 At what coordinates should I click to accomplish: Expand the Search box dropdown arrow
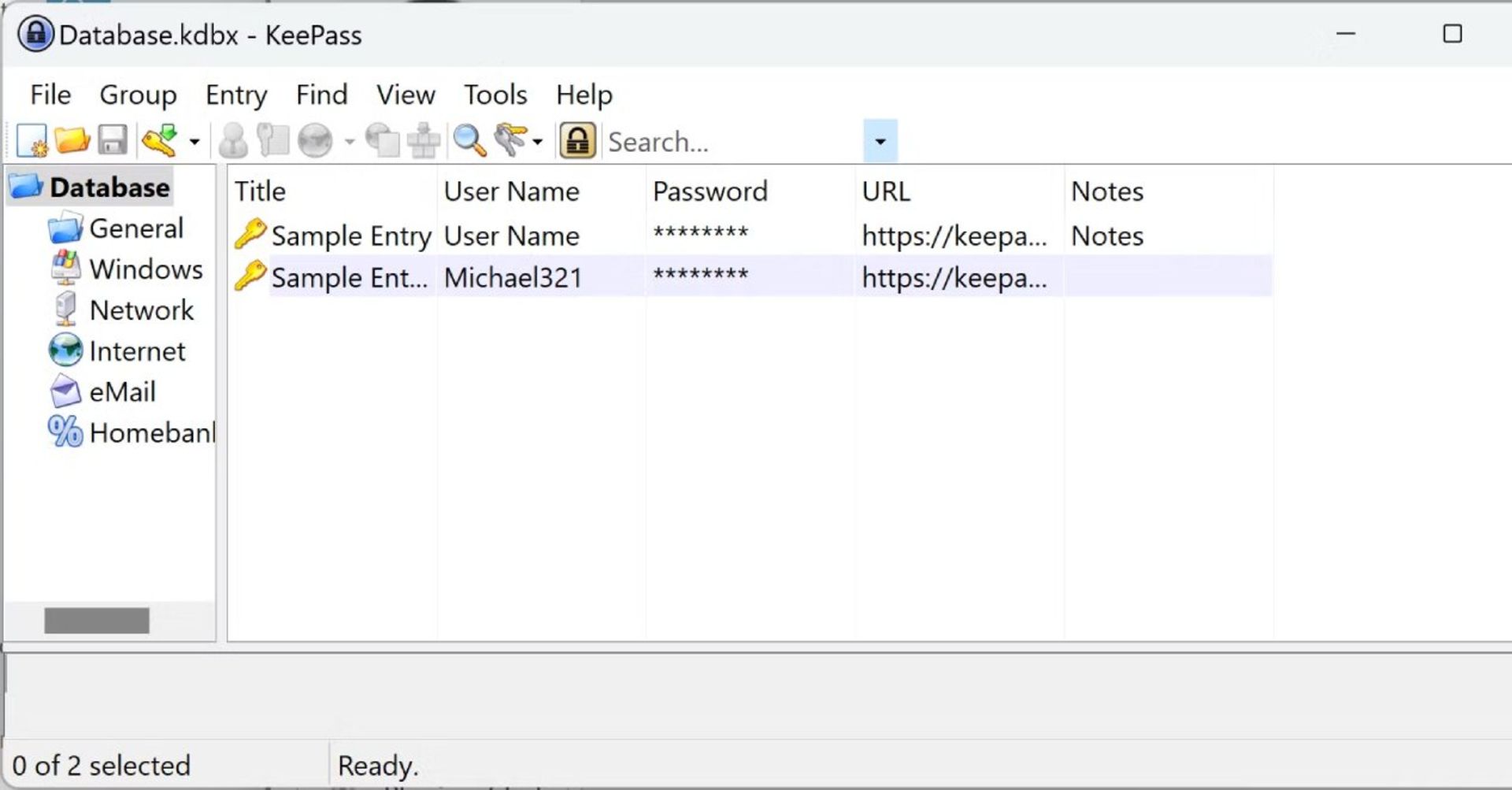[880, 142]
